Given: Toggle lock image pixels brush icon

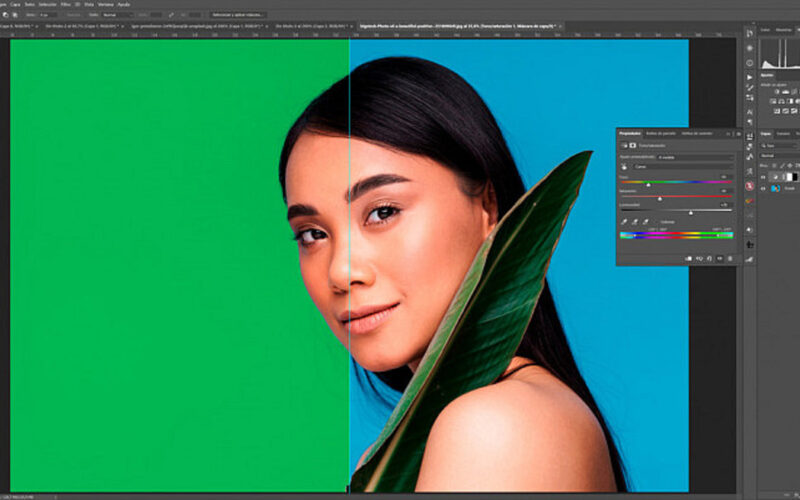Looking at the screenshot, I should (782, 165).
